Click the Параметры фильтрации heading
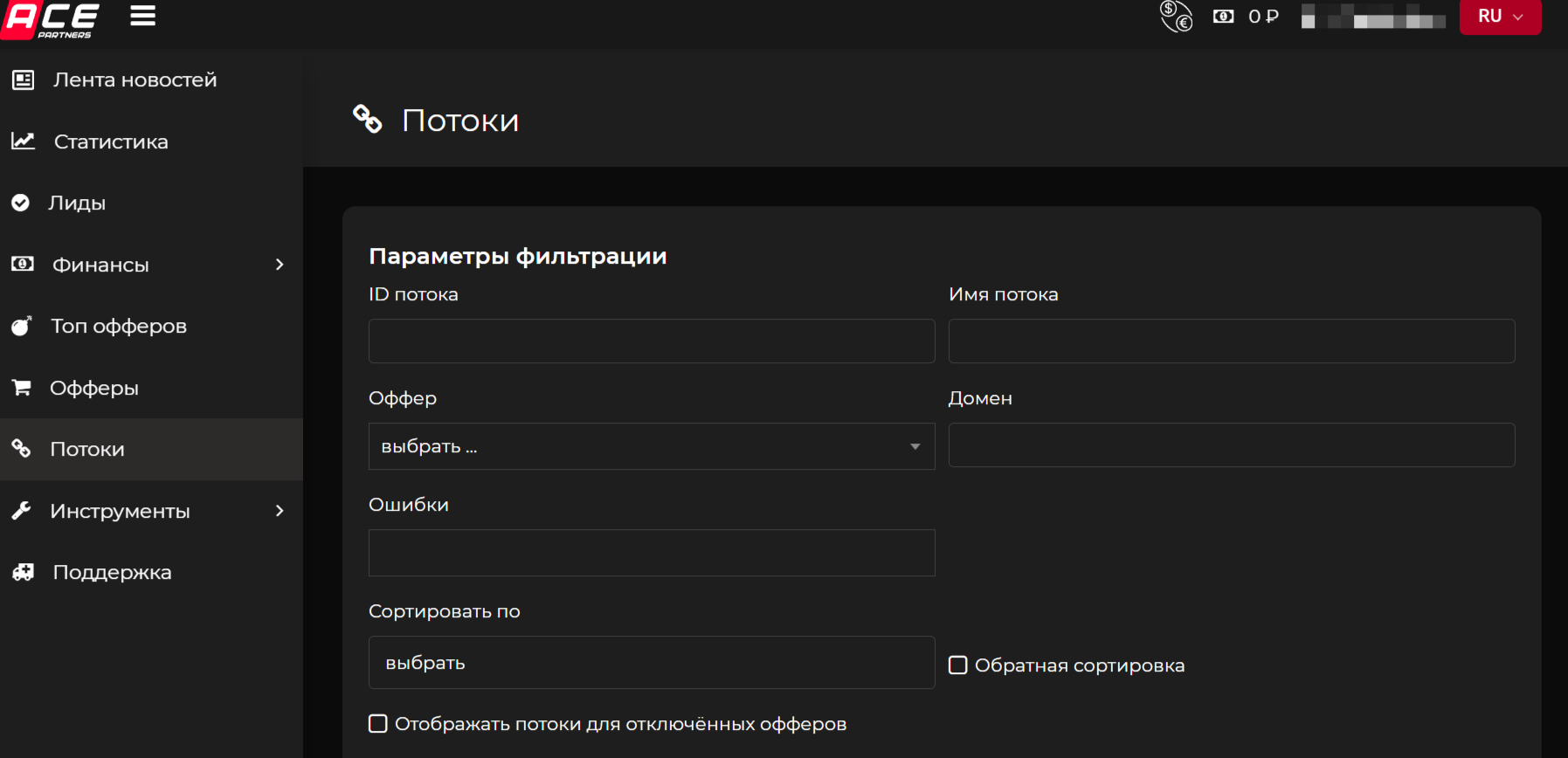Viewport: 1568px width, 758px height. (x=518, y=256)
